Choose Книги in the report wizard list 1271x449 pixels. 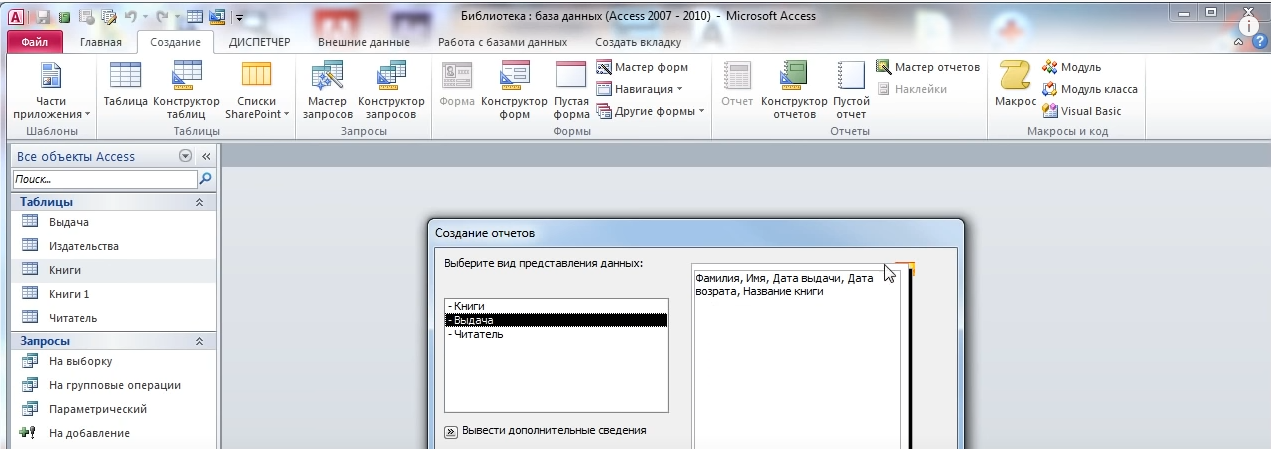click(555, 306)
